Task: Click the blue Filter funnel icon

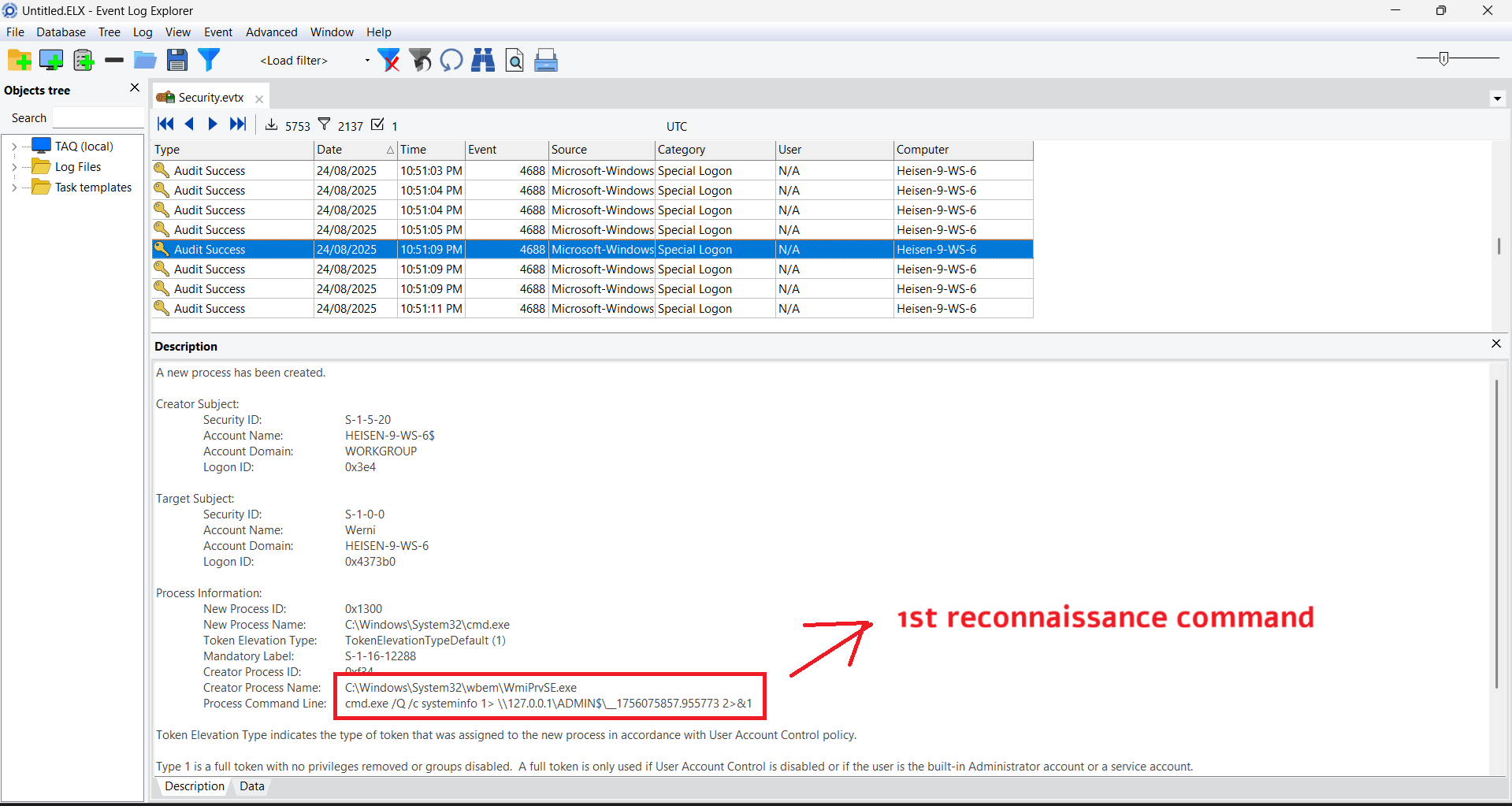Action: [209, 60]
